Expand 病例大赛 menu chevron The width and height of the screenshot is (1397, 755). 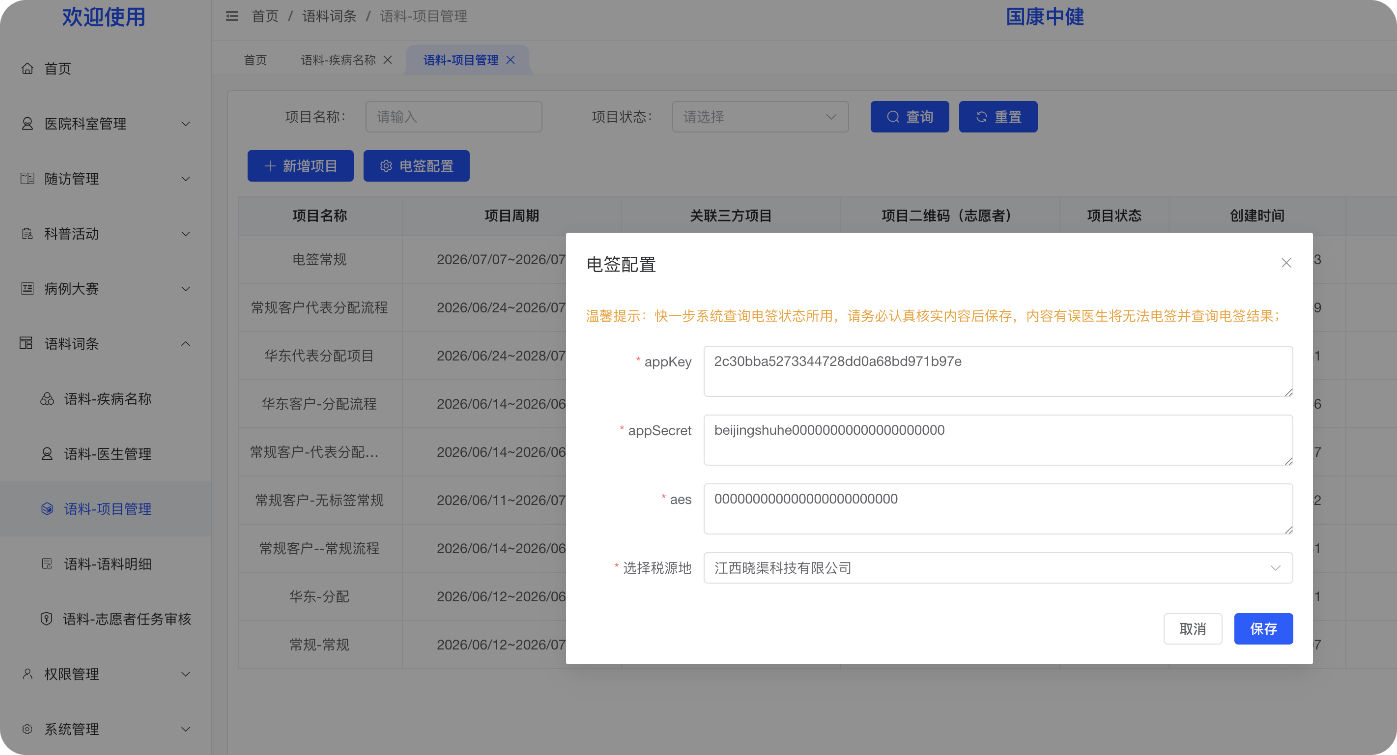point(185,289)
